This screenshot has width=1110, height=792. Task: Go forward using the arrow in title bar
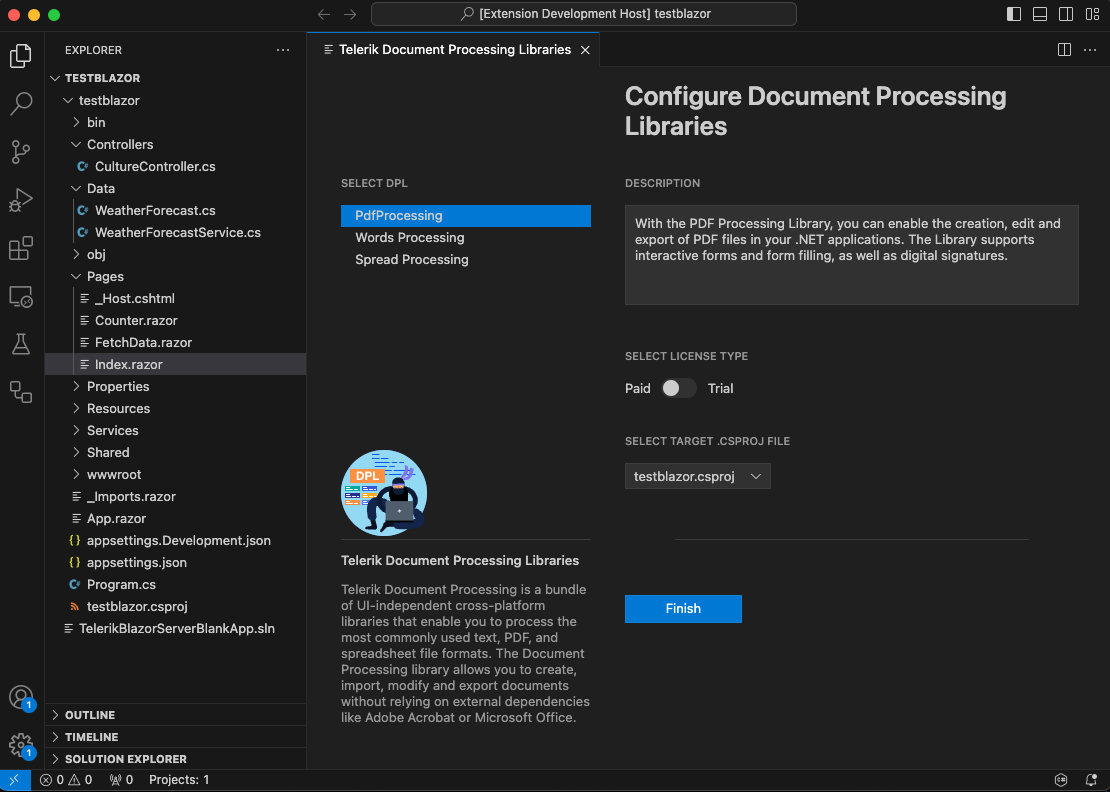coord(350,14)
